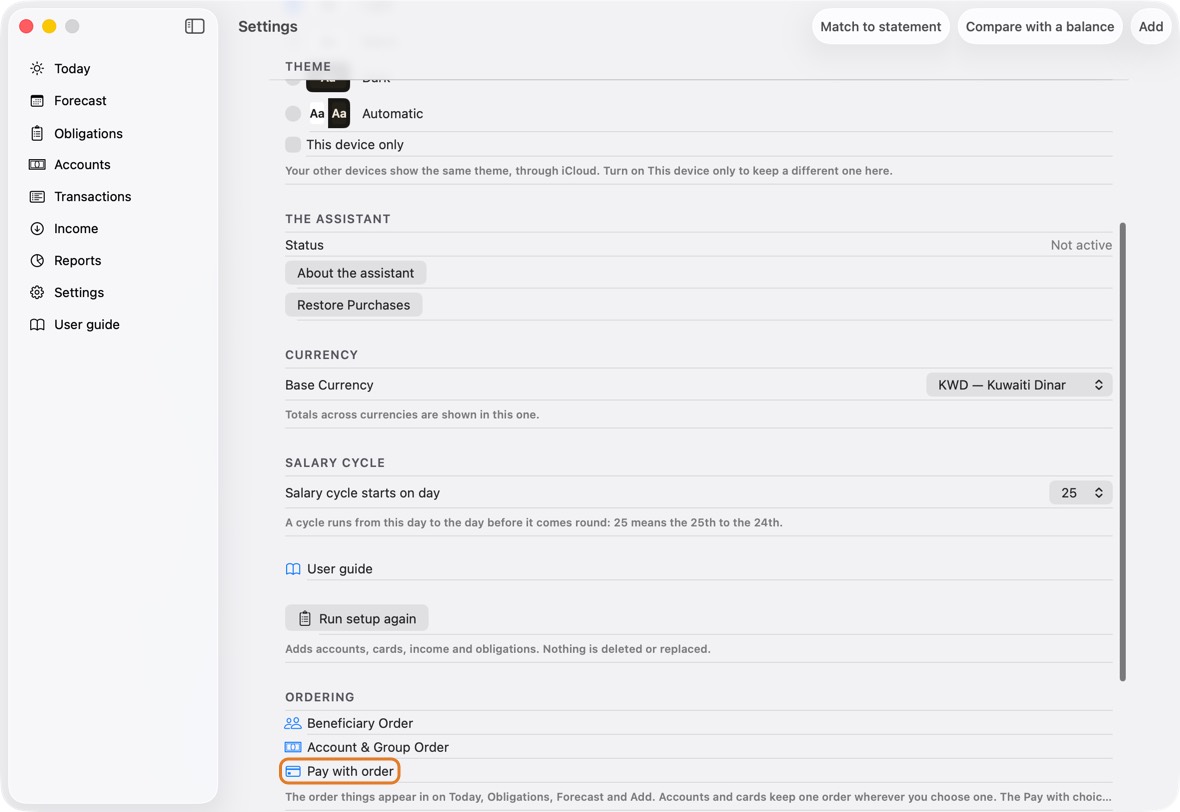Click Match to statement button

coord(880,26)
